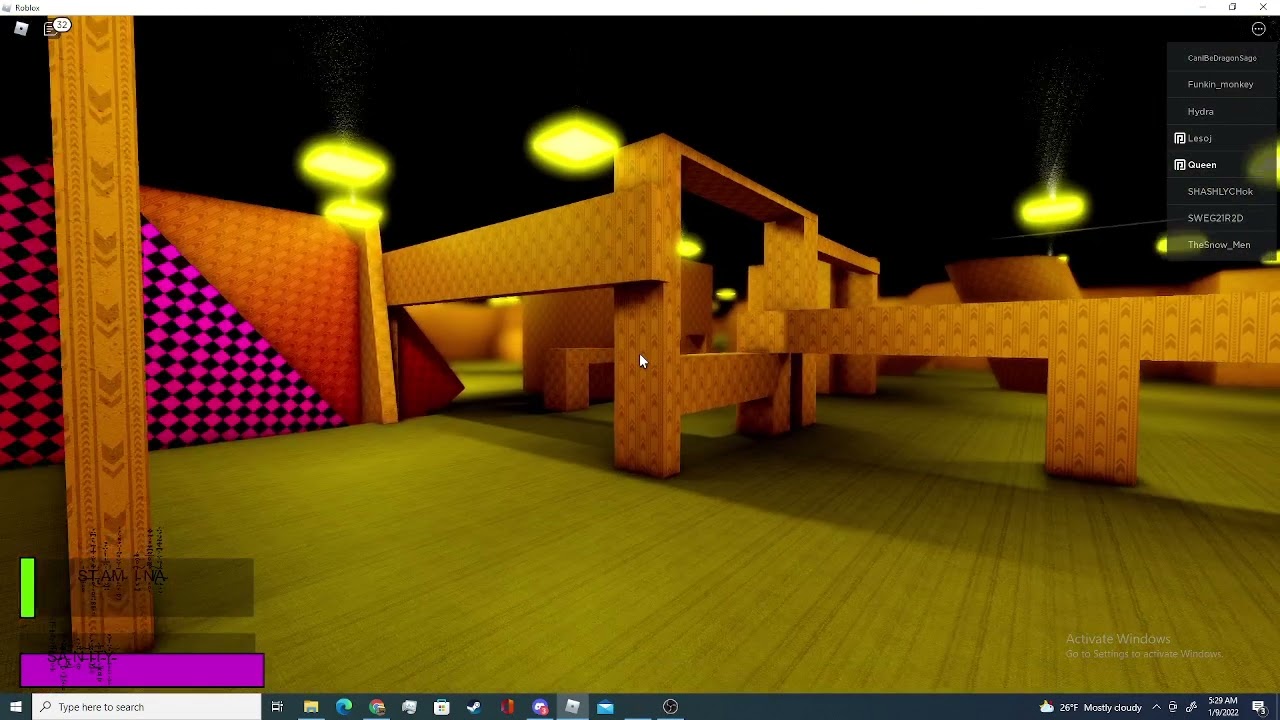Launch Microsoft Edge from the taskbar
Image resolution: width=1280 pixels, height=720 pixels.
344,707
